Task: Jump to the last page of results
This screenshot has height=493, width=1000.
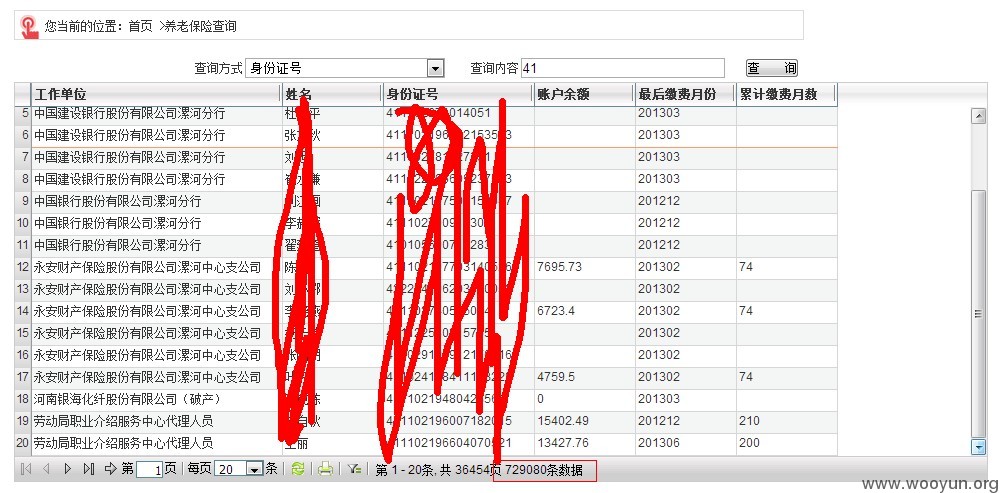Action: coord(89,469)
